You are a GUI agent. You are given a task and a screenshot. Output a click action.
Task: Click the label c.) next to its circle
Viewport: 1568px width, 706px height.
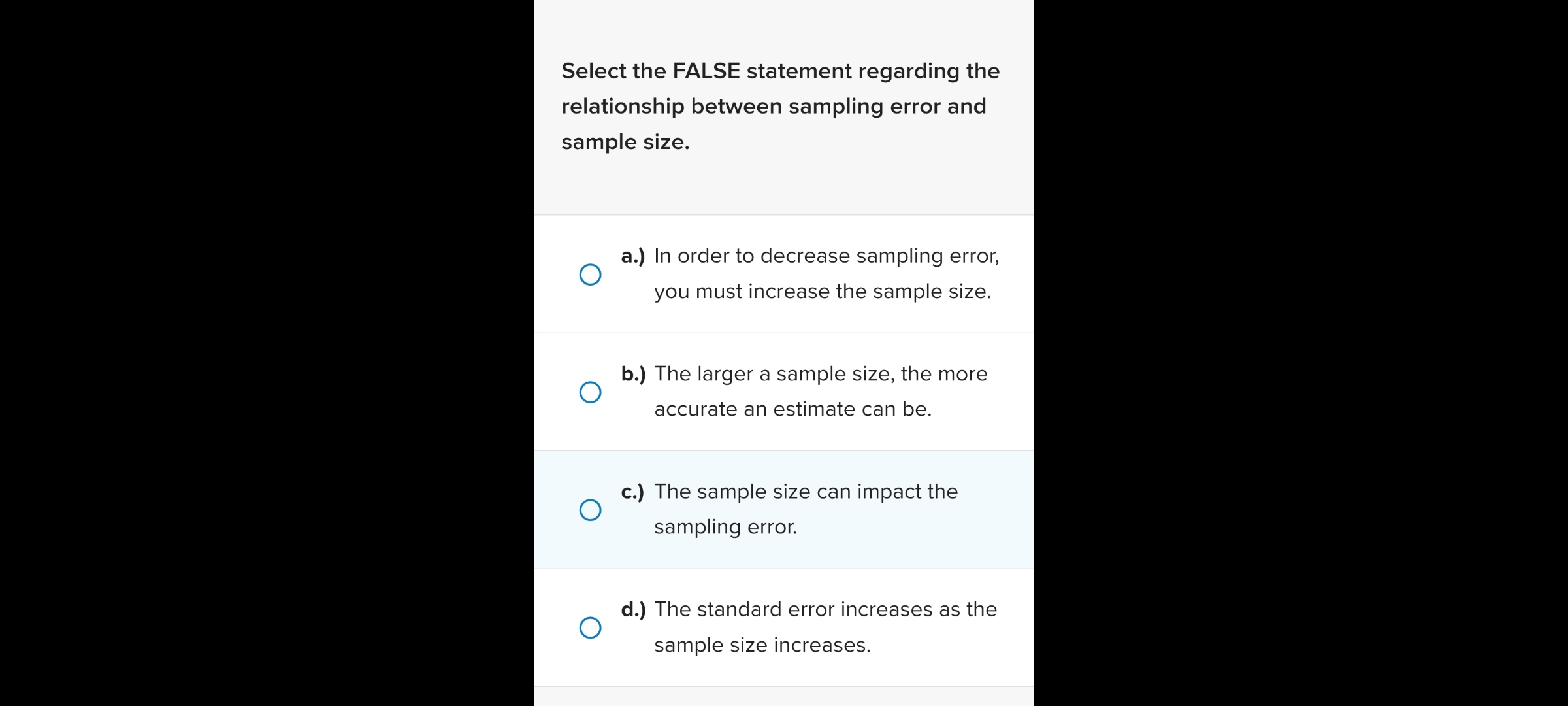[632, 491]
